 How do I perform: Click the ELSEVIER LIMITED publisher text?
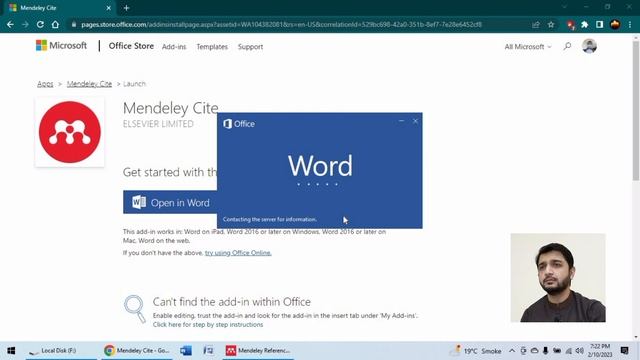pyautogui.click(x=158, y=124)
